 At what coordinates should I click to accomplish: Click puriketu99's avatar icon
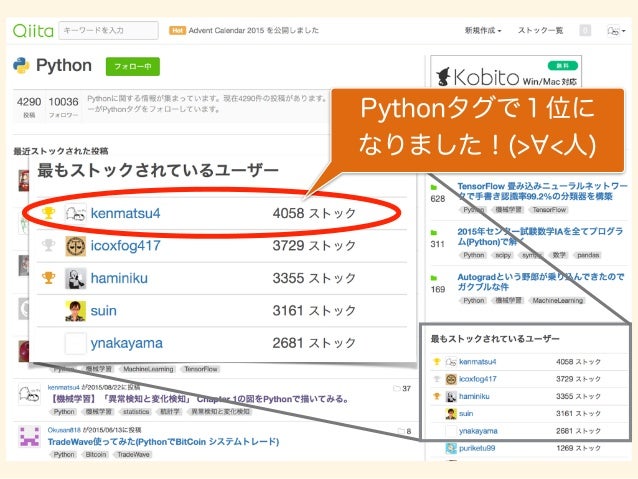451,448
